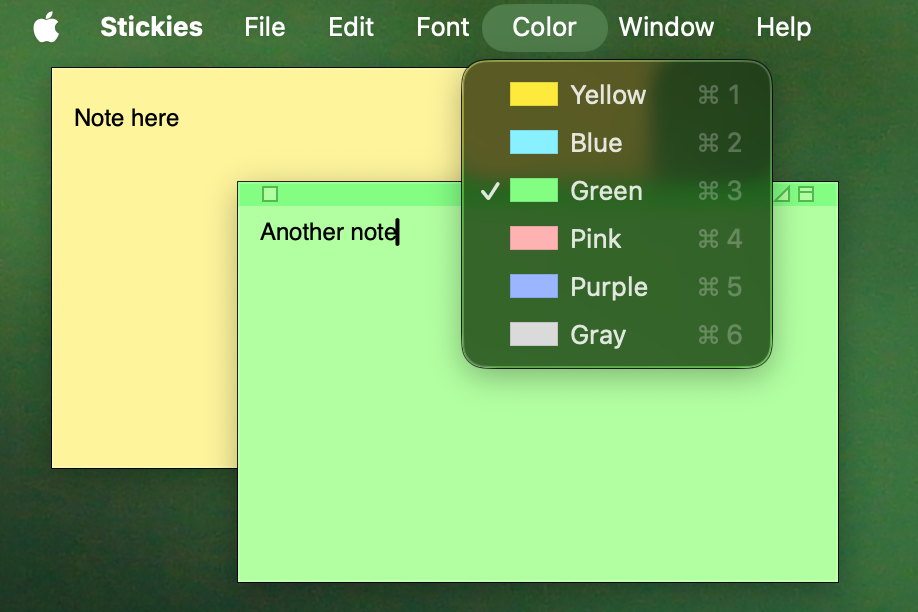Expand the Edit menu
Screen dimensions: 918x612
tap(351, 27)
